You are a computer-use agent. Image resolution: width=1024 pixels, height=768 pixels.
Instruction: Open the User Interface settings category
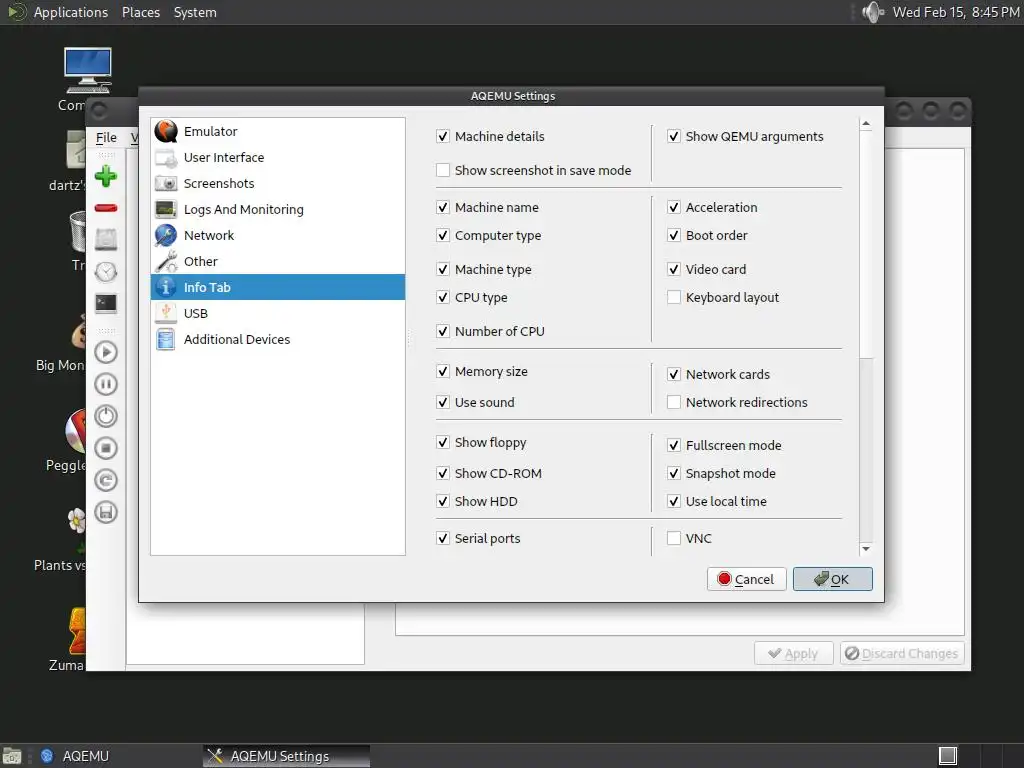coord(278,157)
